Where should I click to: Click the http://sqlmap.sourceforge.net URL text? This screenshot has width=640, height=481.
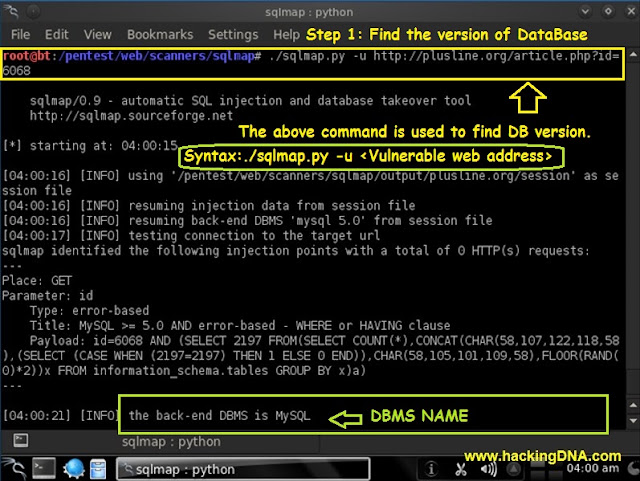(x=131, y=116)
